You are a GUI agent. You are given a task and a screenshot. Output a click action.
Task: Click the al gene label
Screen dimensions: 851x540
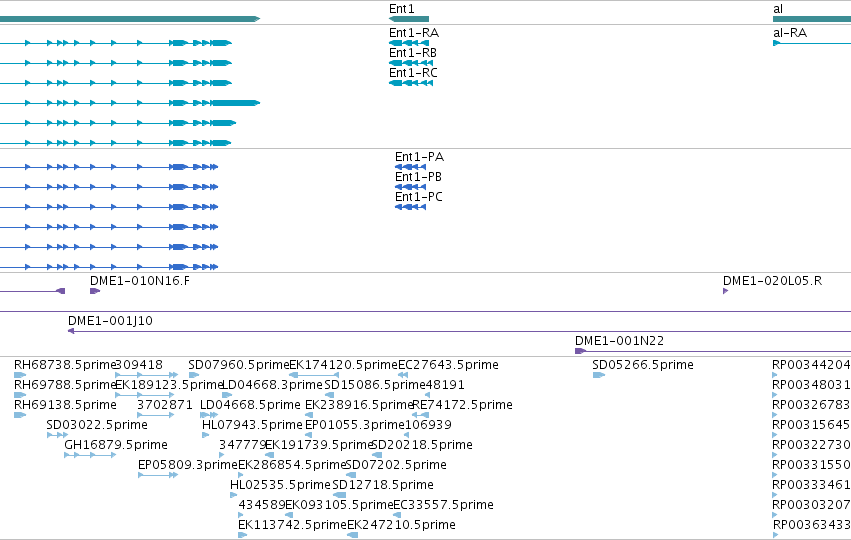pyautogui.click(x=778, y=9)
